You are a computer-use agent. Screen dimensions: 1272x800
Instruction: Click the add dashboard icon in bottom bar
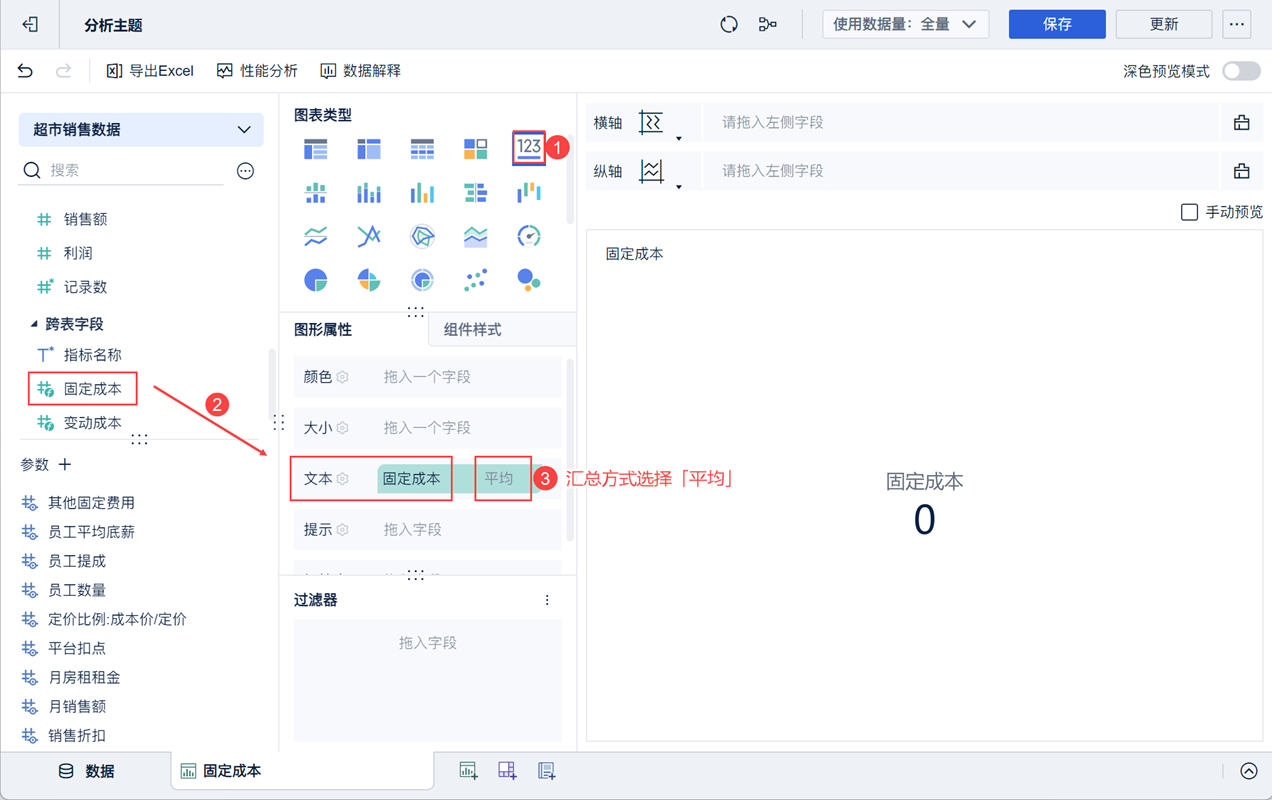(507, 770)
